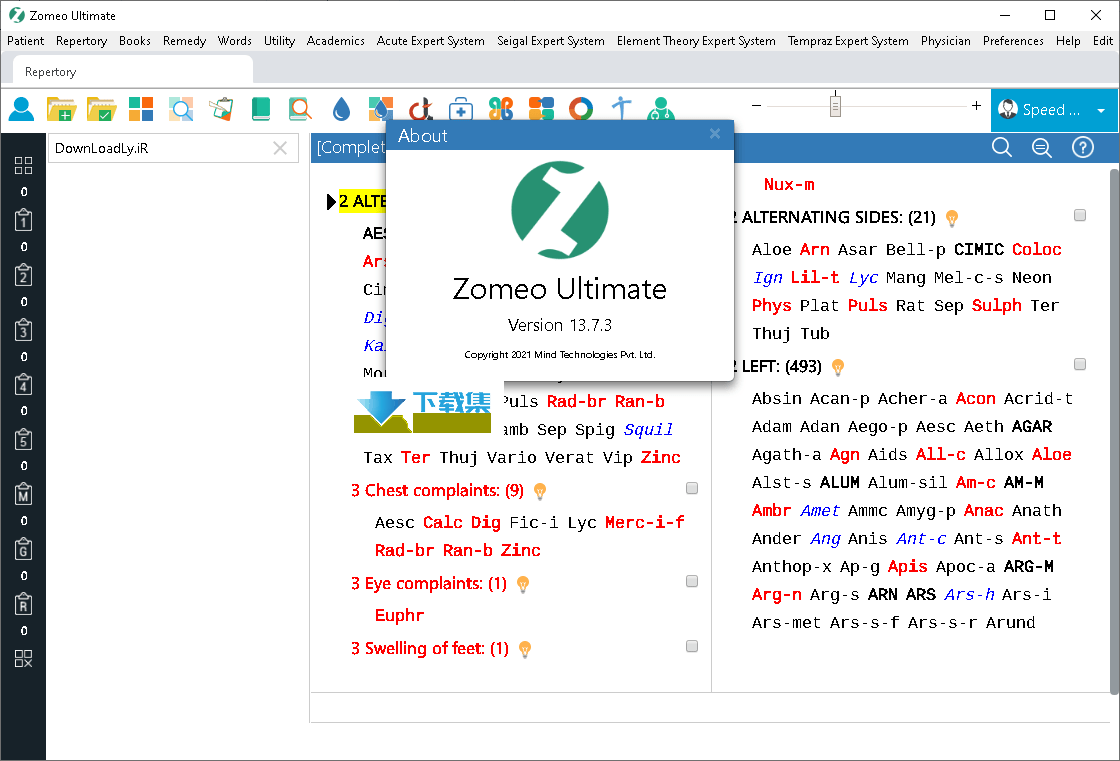Click the list search icon in repertory header
The height and width of the screenshot is (761, 1120).
click(x=1042, y=148)
